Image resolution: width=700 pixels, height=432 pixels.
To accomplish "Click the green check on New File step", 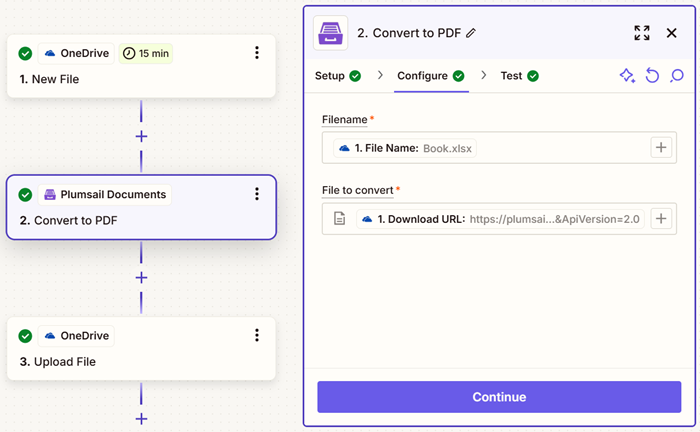I will 25,54.
